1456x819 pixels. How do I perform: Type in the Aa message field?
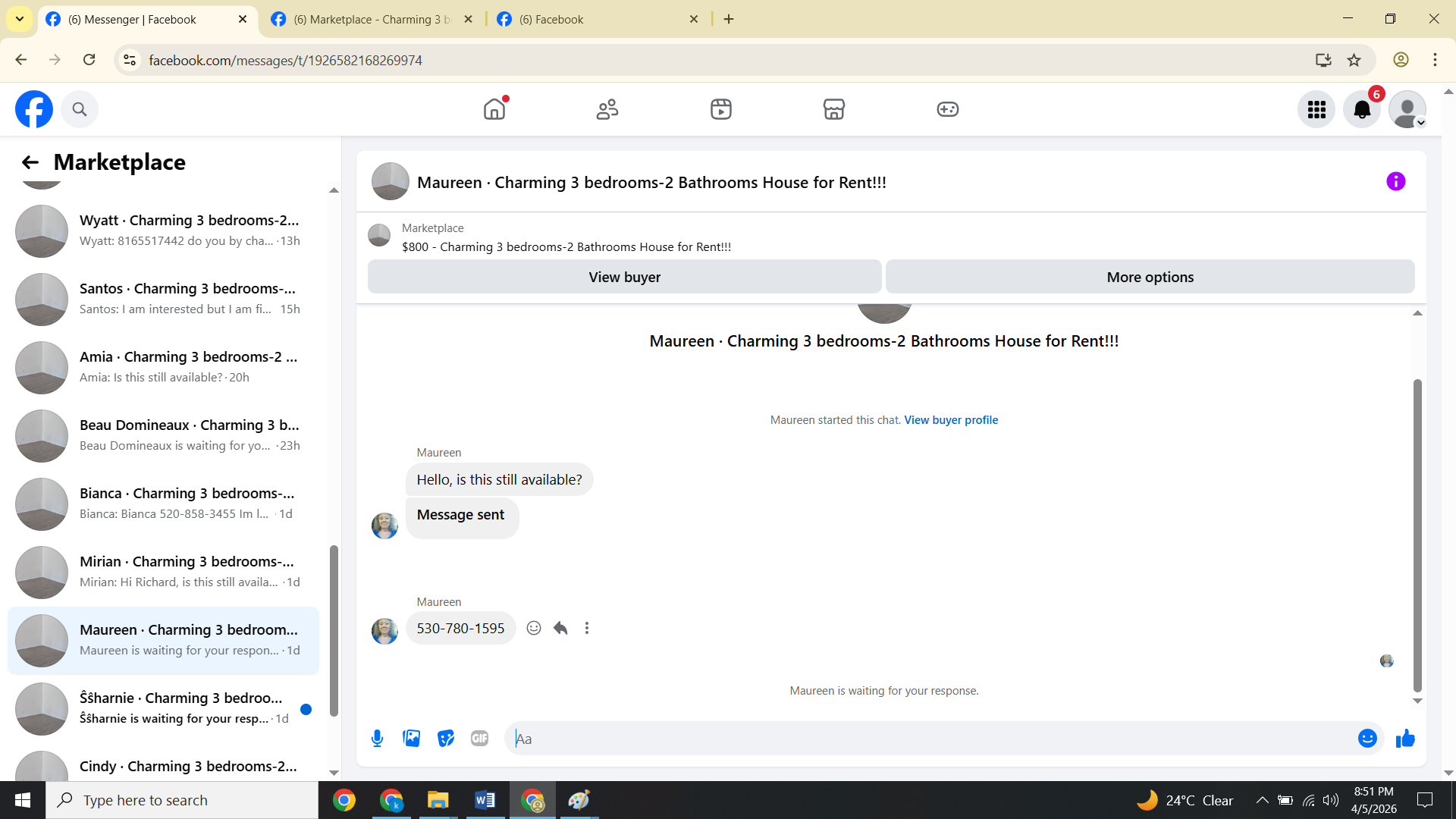tap(933, 739)
